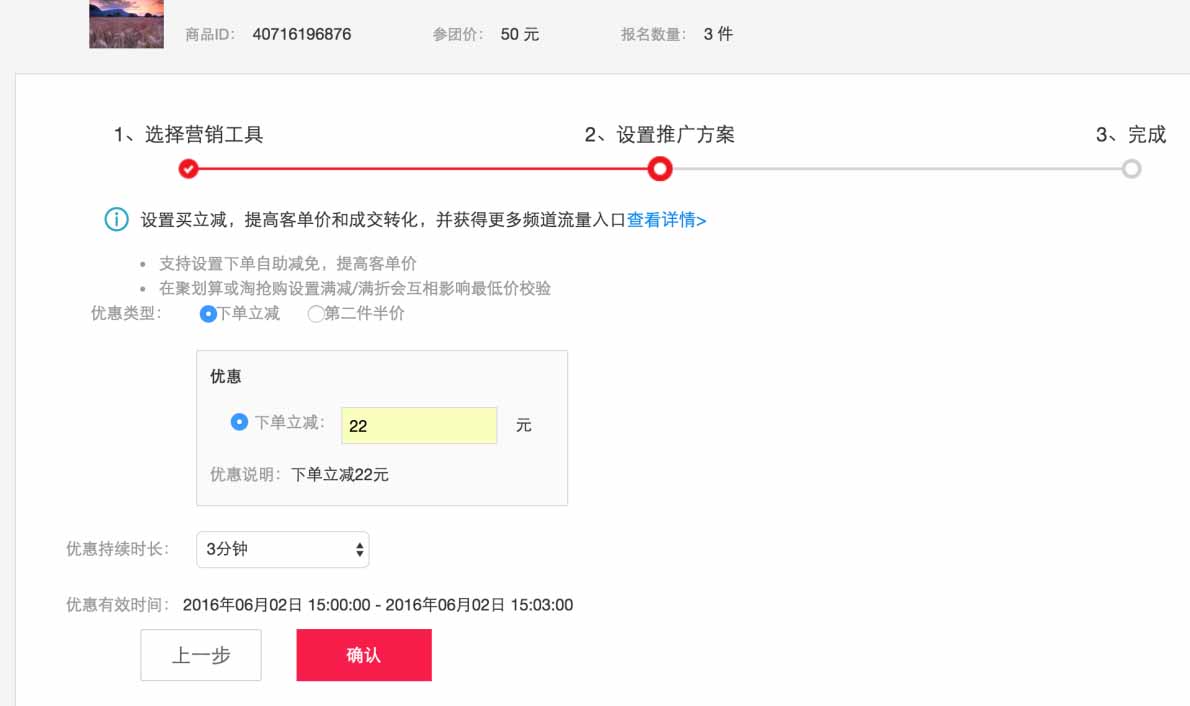Screen dimensions: 1190x706
Task: Click the 1、选择营销工具 step label
Action: 189,135
